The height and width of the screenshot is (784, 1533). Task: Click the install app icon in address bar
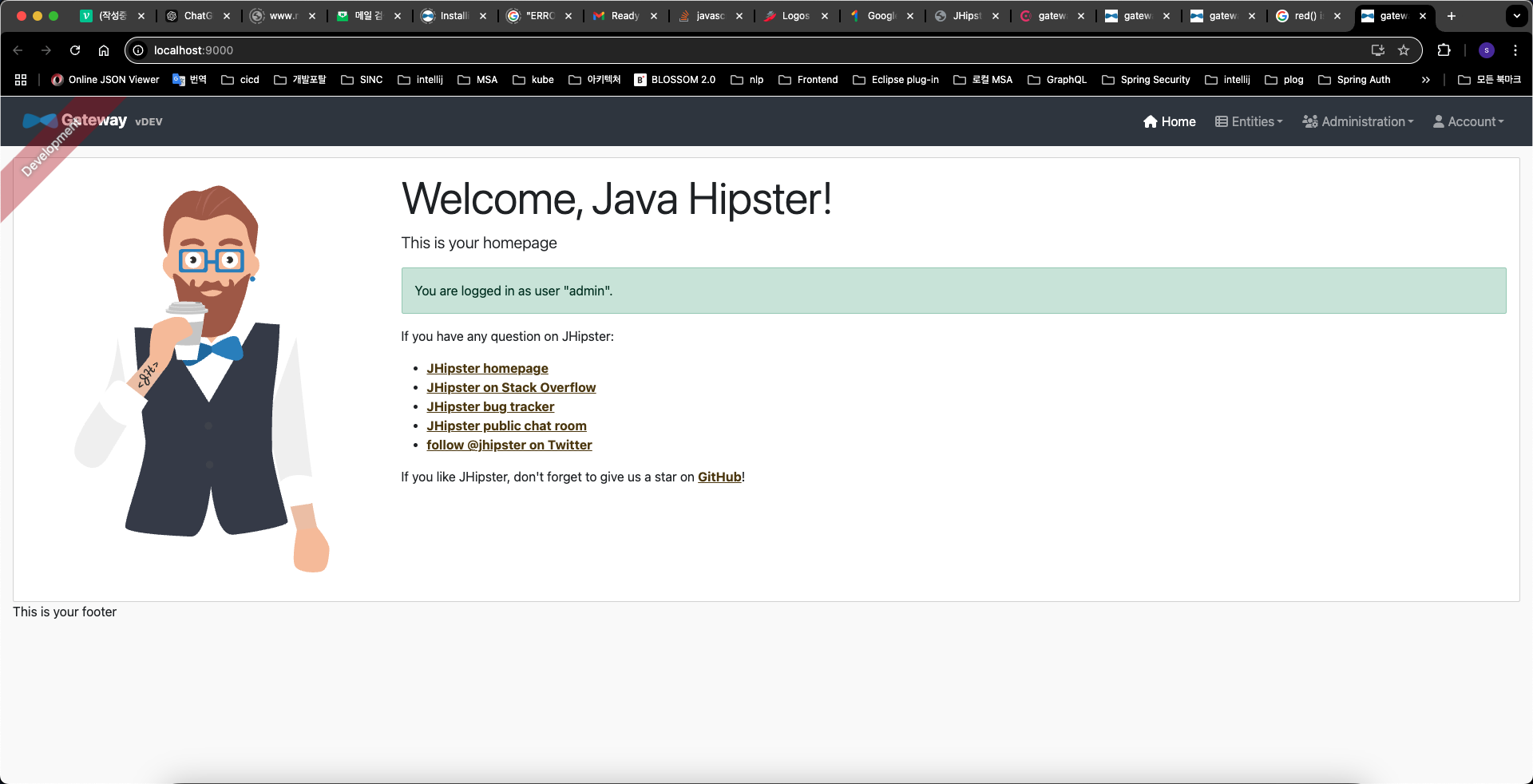(1378, 50)
